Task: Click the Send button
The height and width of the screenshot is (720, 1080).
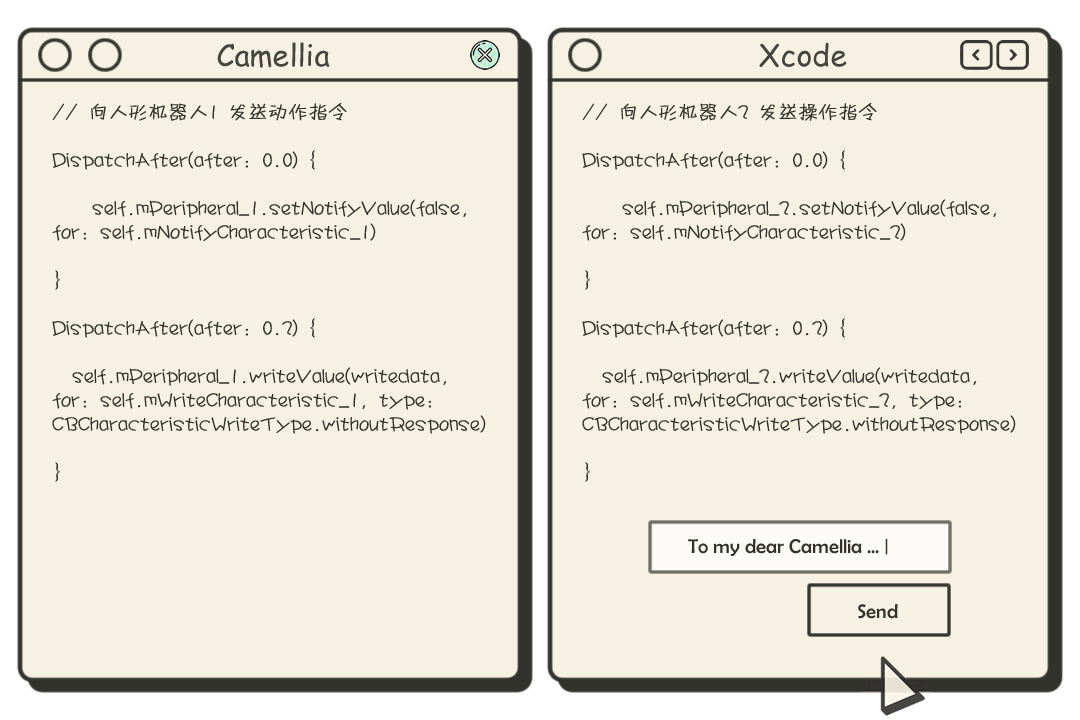Action: coord(879,610)
